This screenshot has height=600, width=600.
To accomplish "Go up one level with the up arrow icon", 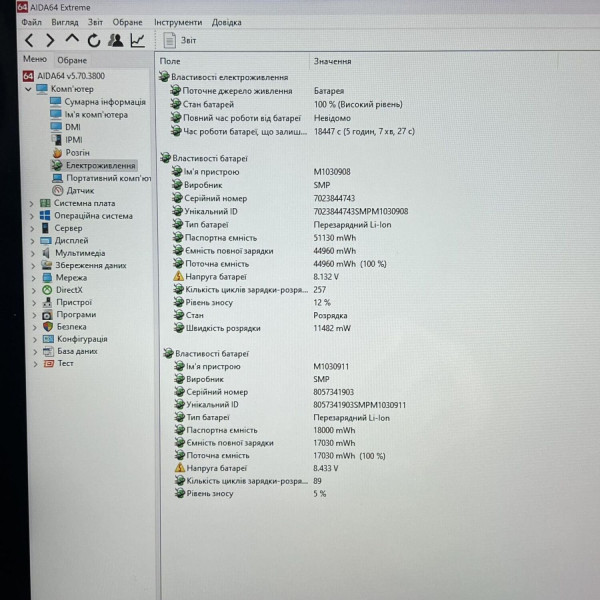I will [72, 39].
